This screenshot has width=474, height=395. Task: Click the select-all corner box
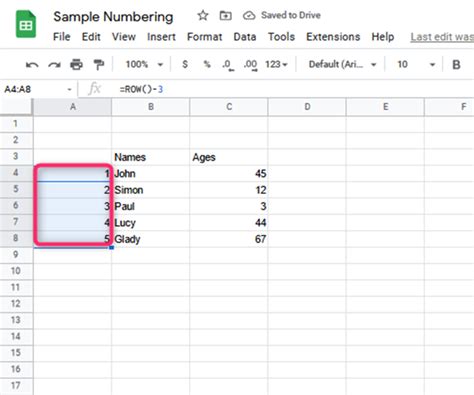[16, 107]
